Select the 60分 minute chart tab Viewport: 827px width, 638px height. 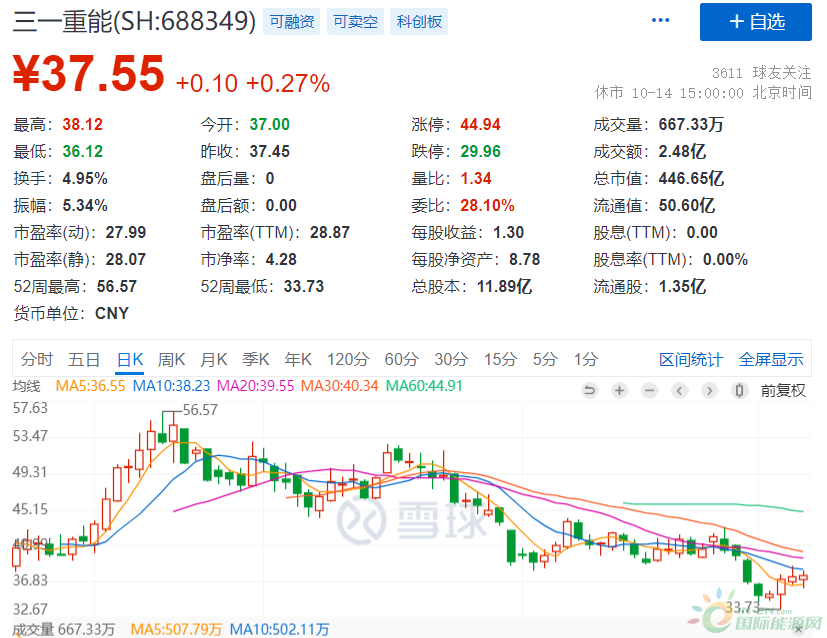401,359
